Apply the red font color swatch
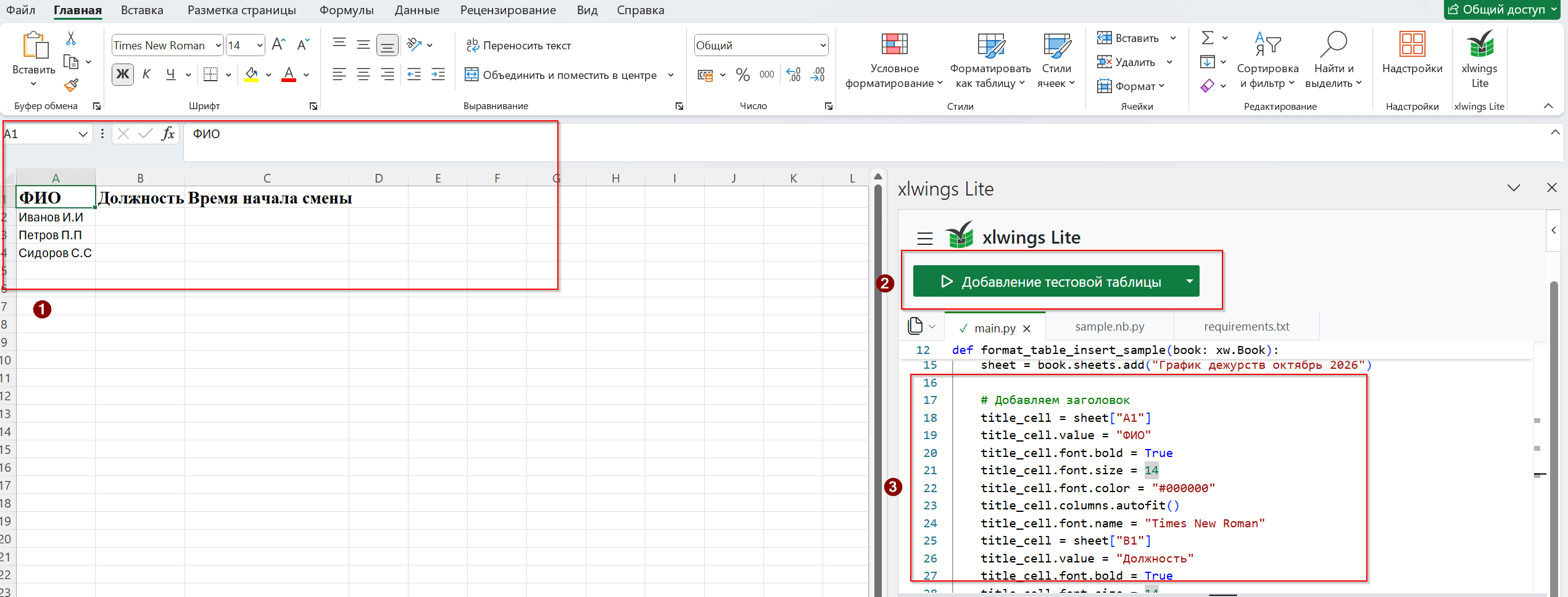Image resolution: width=1568 pixels, height=597 pixels. coord(289,75)
